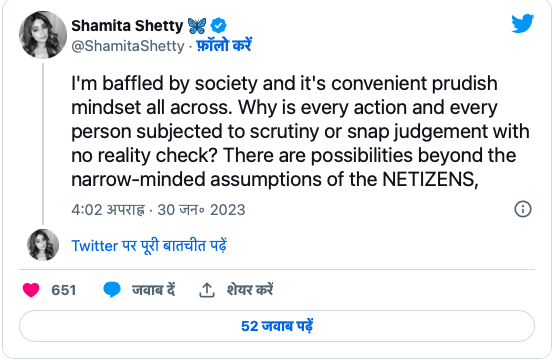Click the tweet text starting 'I'm baffled by society'

(x=301, y=131)
